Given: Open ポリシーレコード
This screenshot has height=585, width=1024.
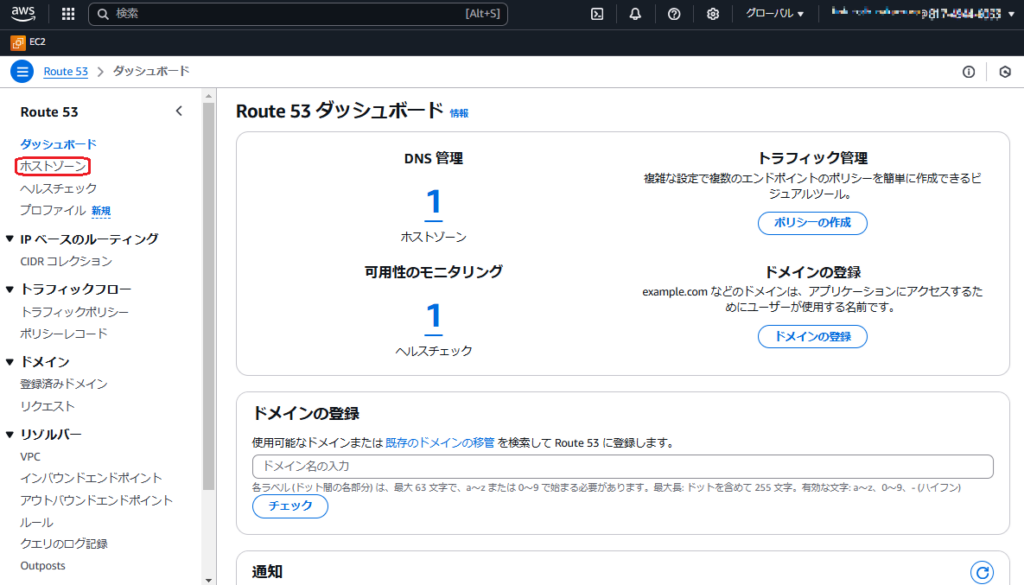Looking at the screenshot, I should click(63, 334).
